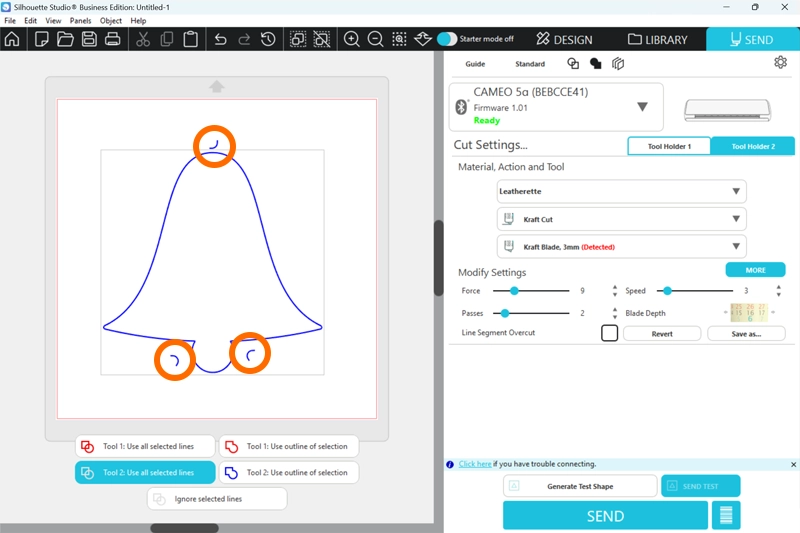Click the 'Click here' connection help link
The image size is (800, 533).
coord(475,464)
